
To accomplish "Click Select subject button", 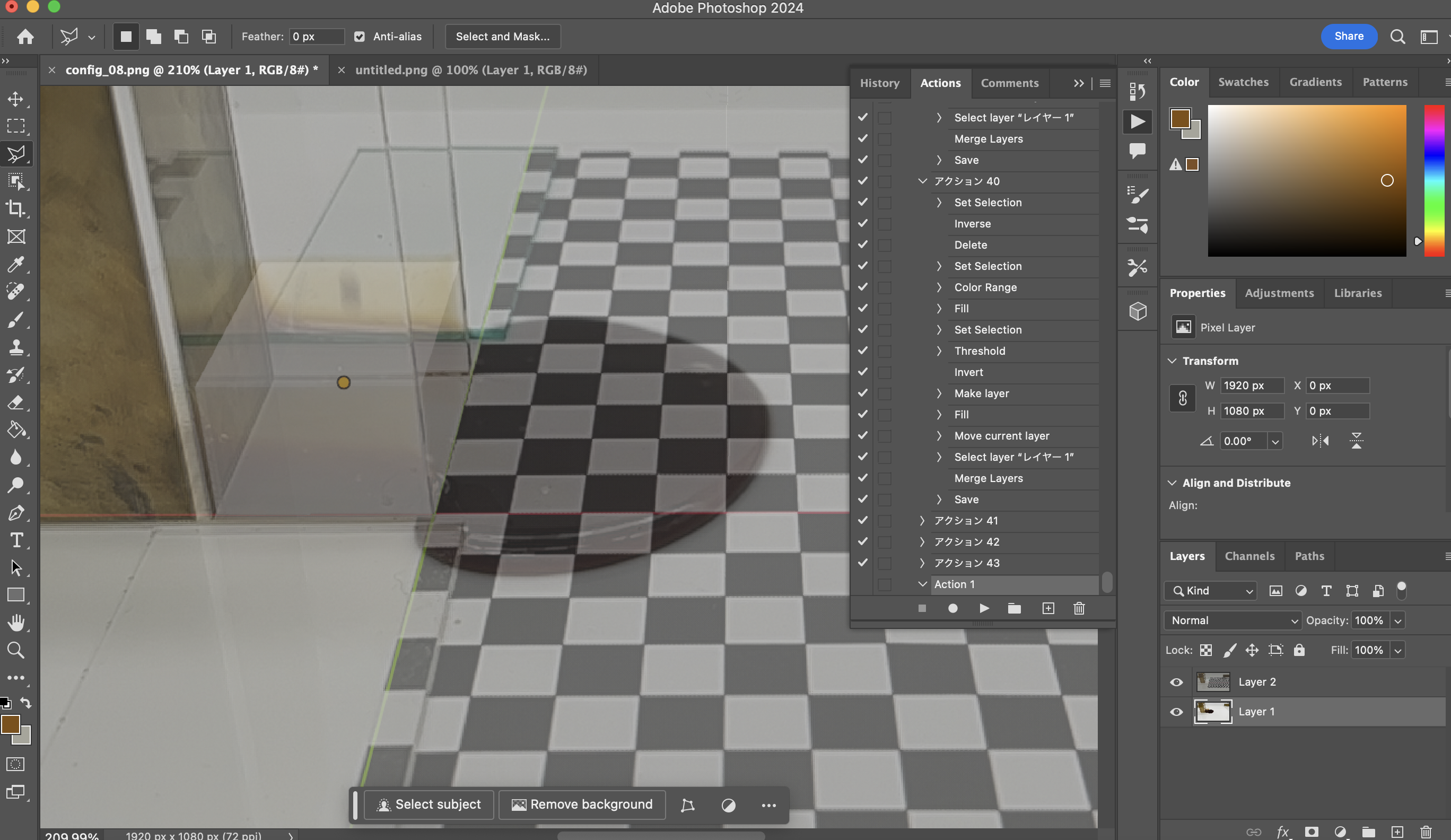I will click(429, 805).
